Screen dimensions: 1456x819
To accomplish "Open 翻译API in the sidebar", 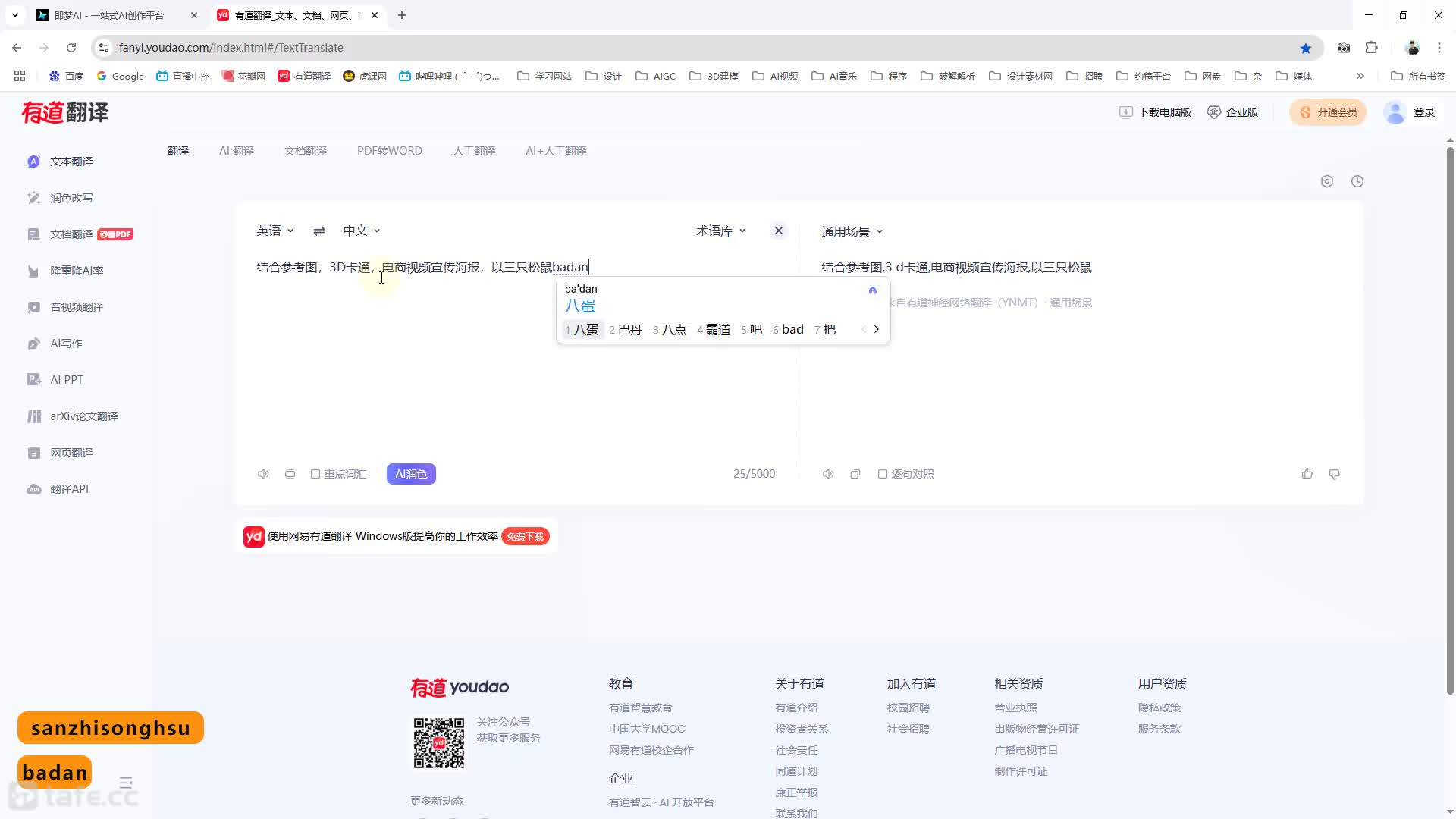I will click(58, 489).
